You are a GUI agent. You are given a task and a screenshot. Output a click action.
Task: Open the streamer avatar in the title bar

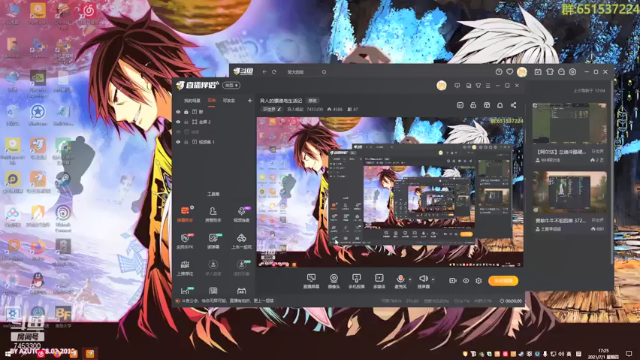point(441,85)
